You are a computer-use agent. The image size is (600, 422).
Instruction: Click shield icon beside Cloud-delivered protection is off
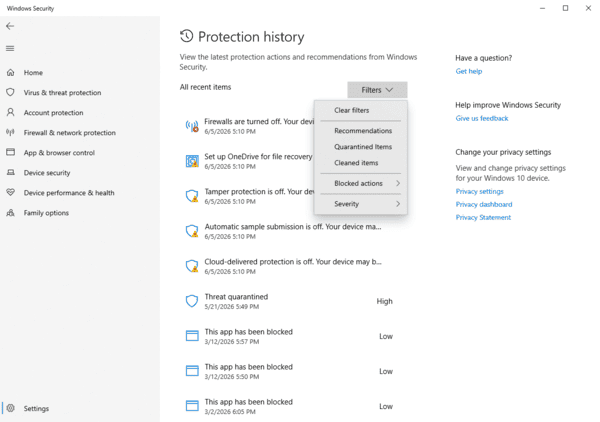pos(192,266)
